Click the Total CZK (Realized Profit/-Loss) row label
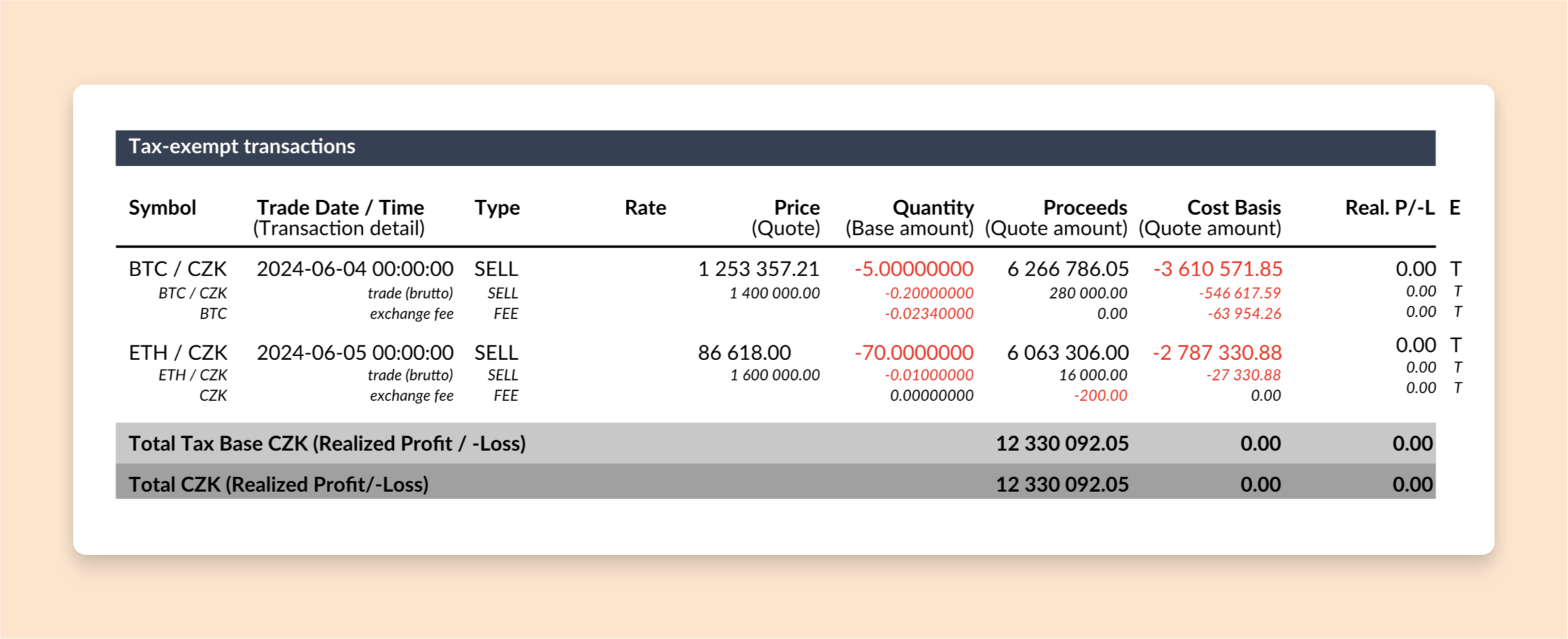The image size is (1568, 639). (279, 484)
